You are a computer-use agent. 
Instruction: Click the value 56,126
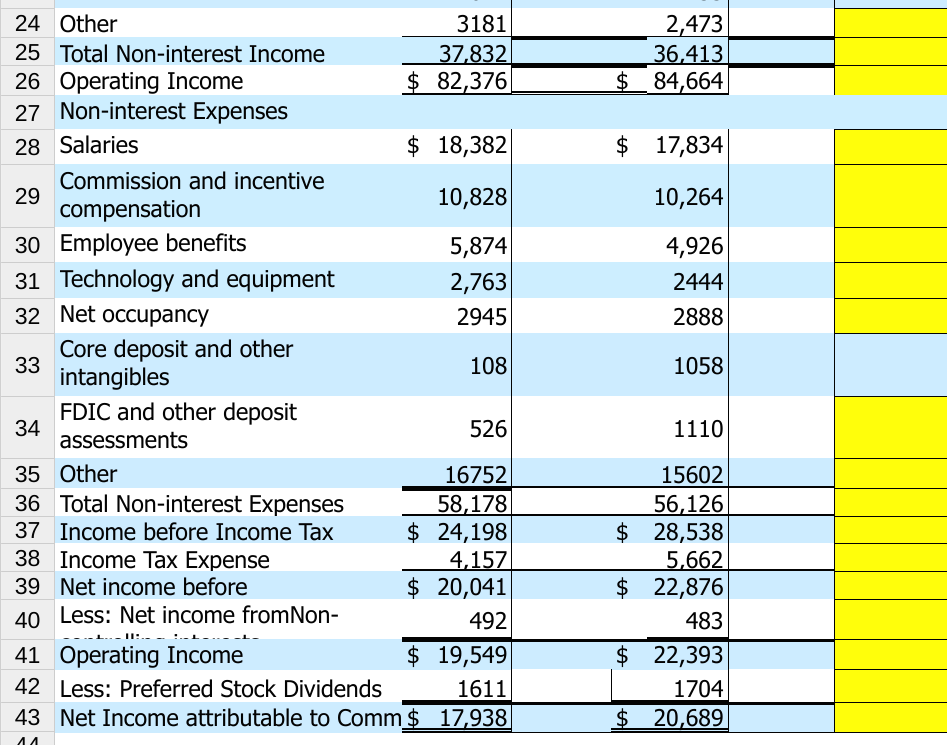689,504
